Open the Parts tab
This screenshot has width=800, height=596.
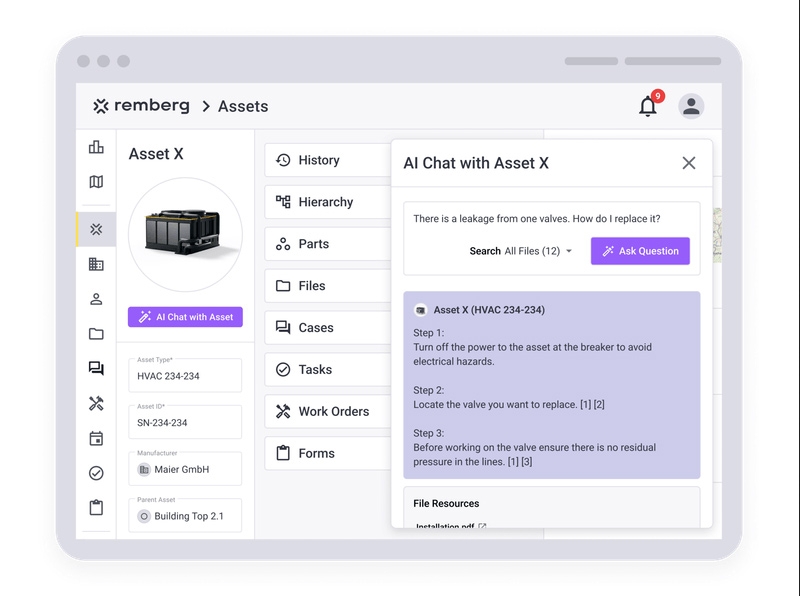pyautogui.click(x=328, y=244)
